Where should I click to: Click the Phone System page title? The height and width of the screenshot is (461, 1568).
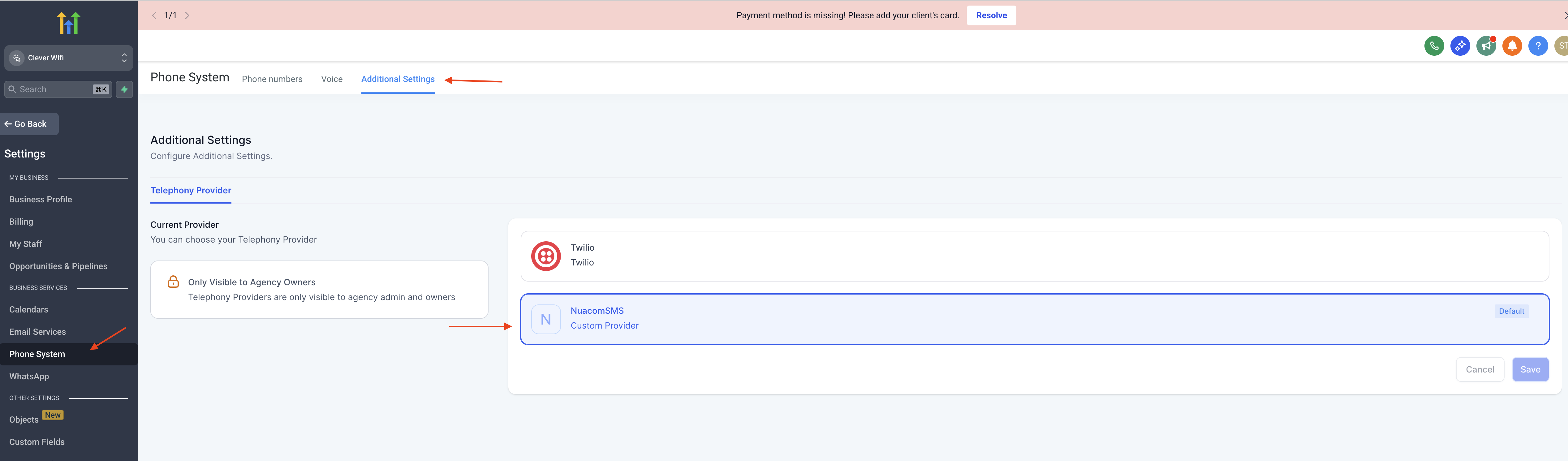coord(190,77)
